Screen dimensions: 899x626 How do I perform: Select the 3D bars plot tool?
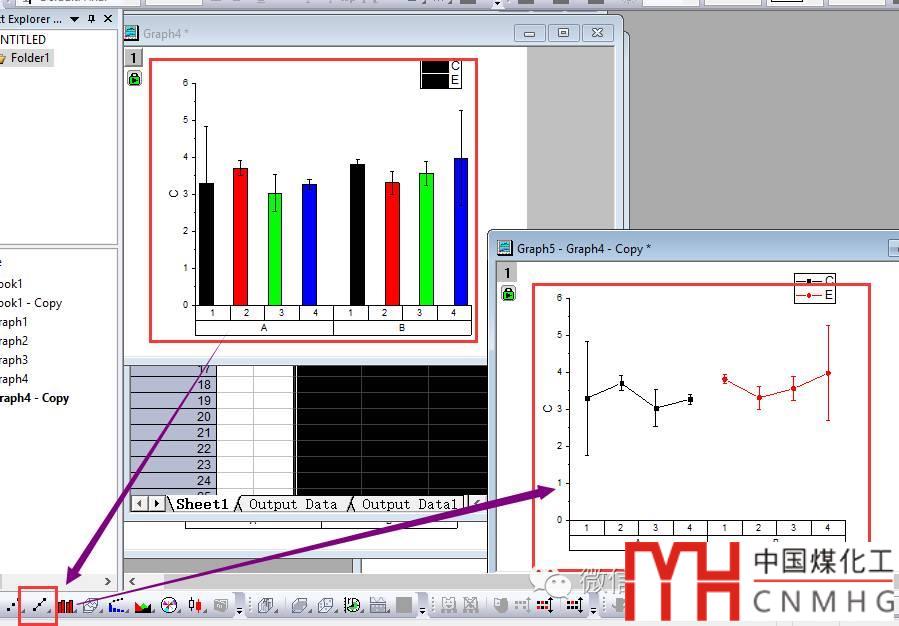265,605
